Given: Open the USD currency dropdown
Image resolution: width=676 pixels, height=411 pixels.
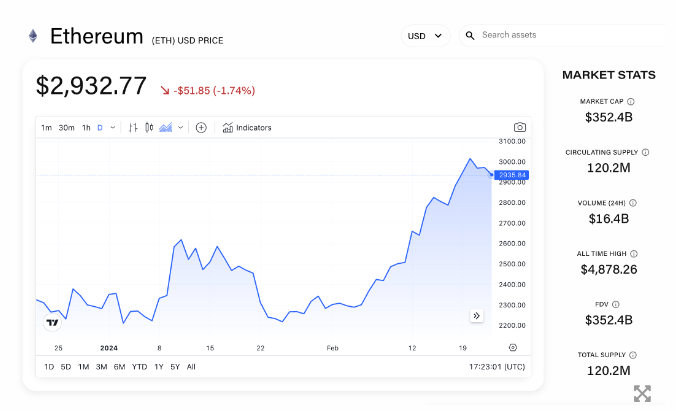Looking at the screenshot, I should pyautogui.click(x=425, y=35).
